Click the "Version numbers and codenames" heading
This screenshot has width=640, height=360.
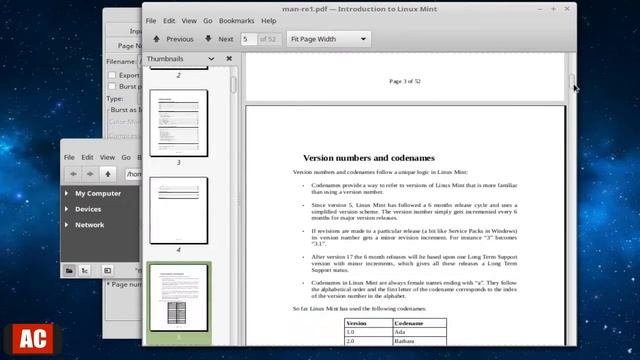point(369,158)
